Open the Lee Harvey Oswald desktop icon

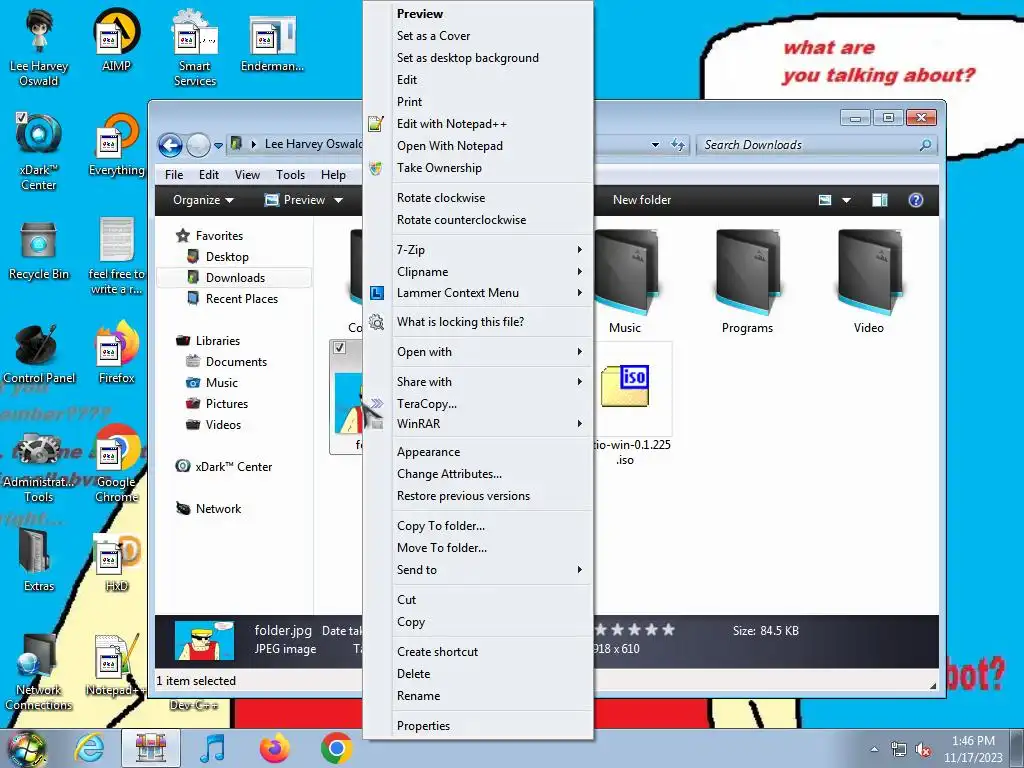[39, 47]
